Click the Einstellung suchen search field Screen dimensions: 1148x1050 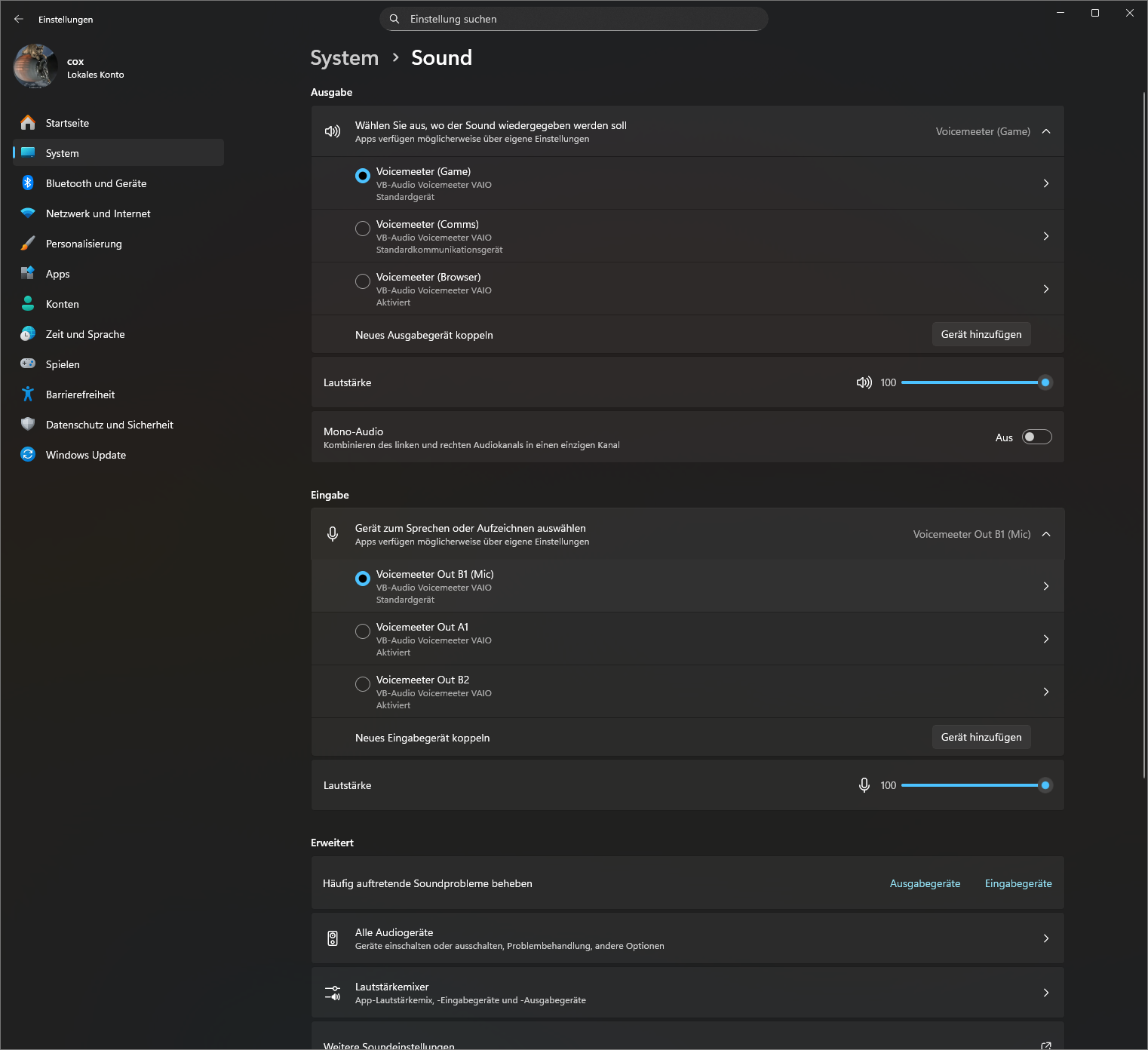(x=581, y=19)
